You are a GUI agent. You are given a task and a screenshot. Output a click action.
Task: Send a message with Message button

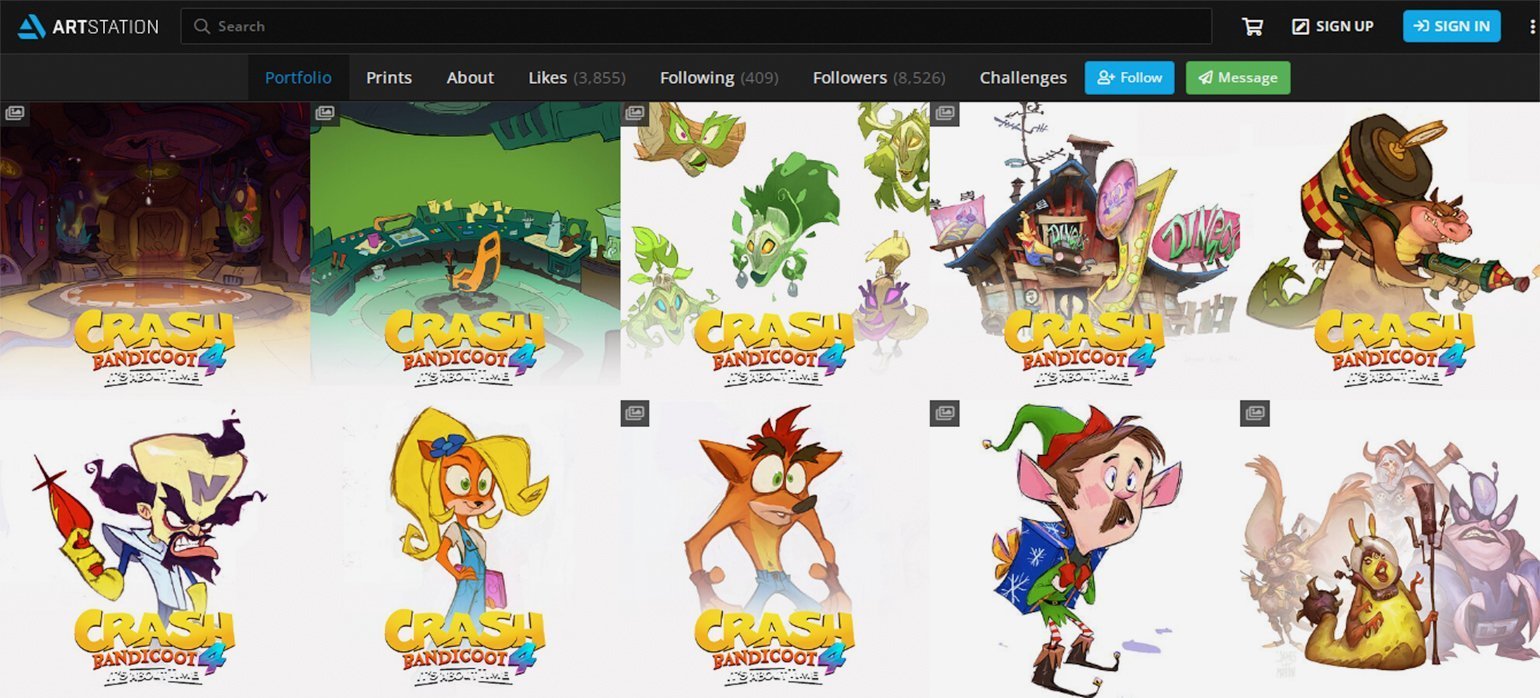tap(1237, 78)
